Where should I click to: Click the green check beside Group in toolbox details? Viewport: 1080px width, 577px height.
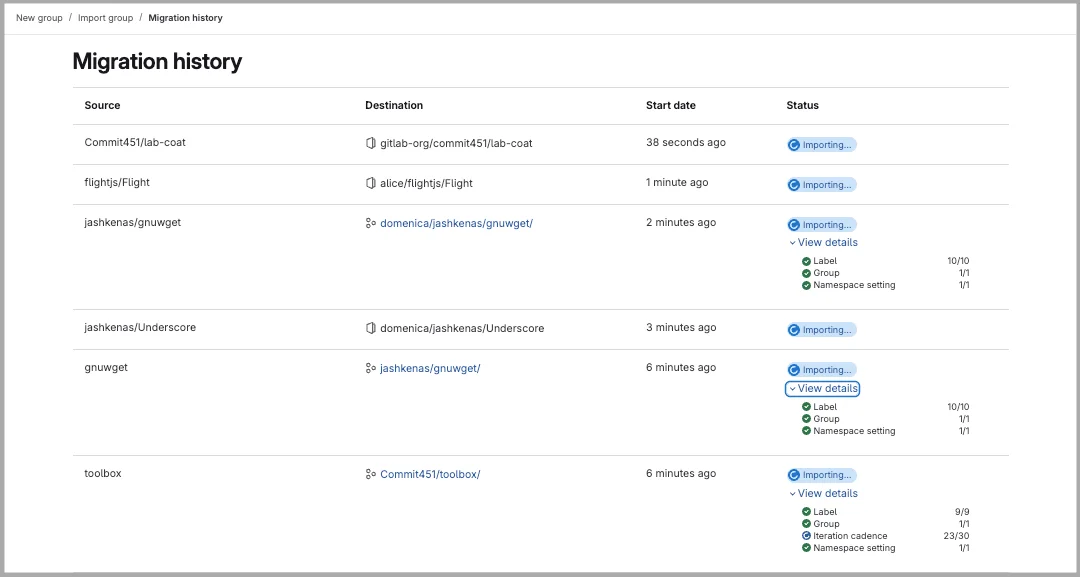coord(807,523)
